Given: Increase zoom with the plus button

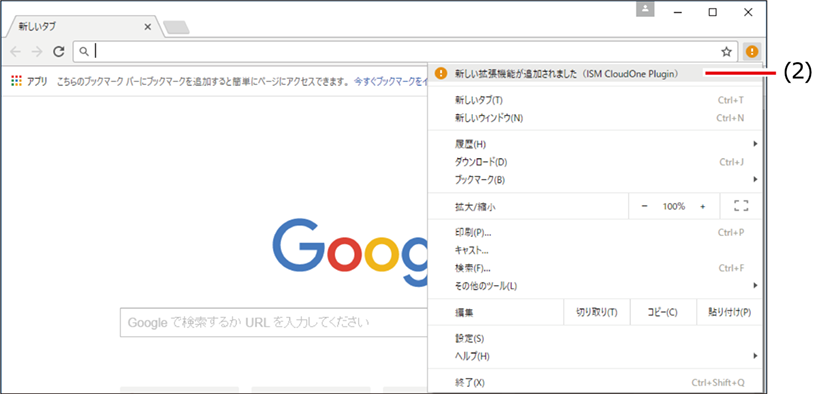Looking at the screenshot, I should pyautogui.click(x=703, y=206).
